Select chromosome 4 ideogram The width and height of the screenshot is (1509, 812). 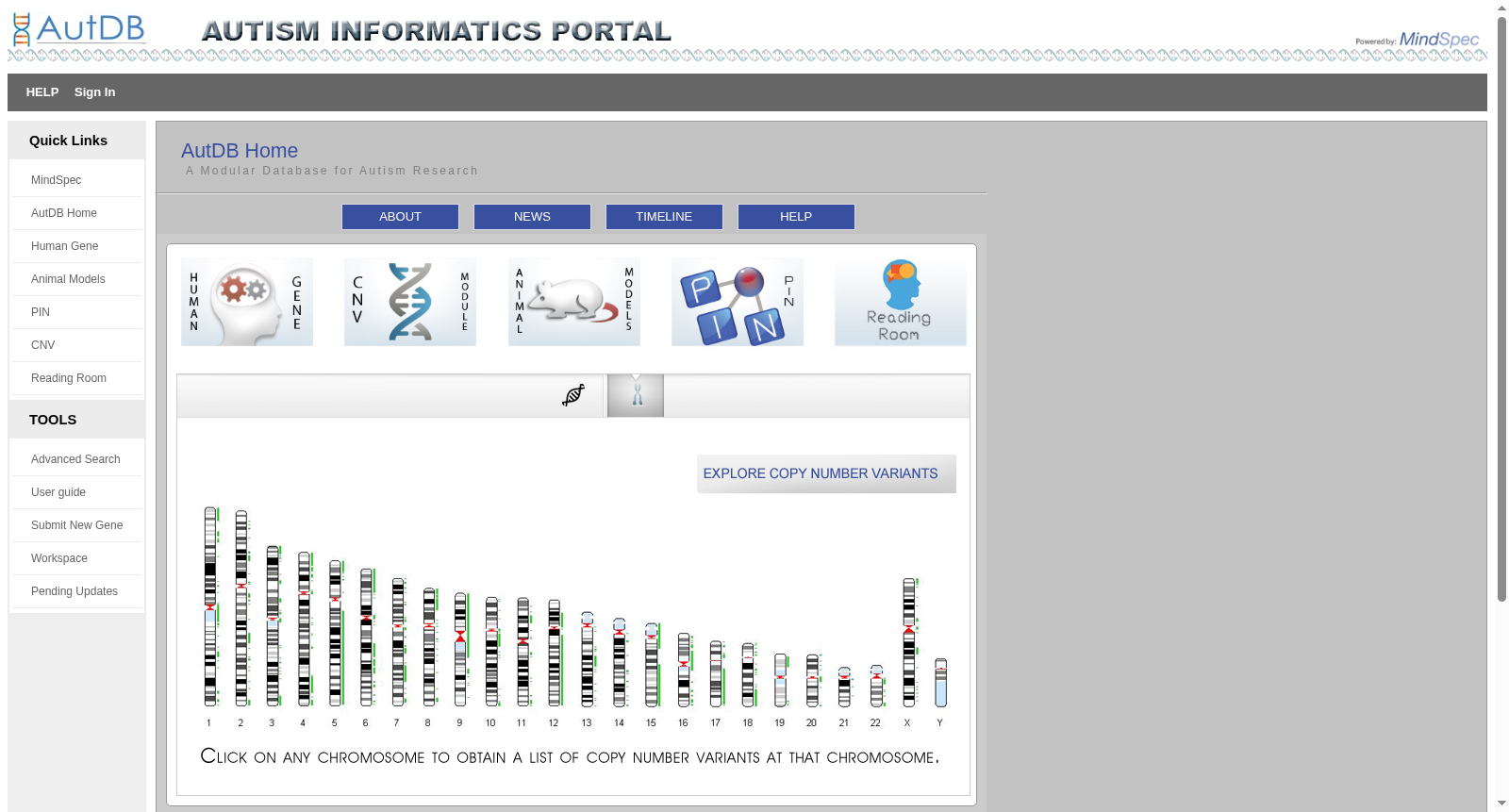(304, 629)
